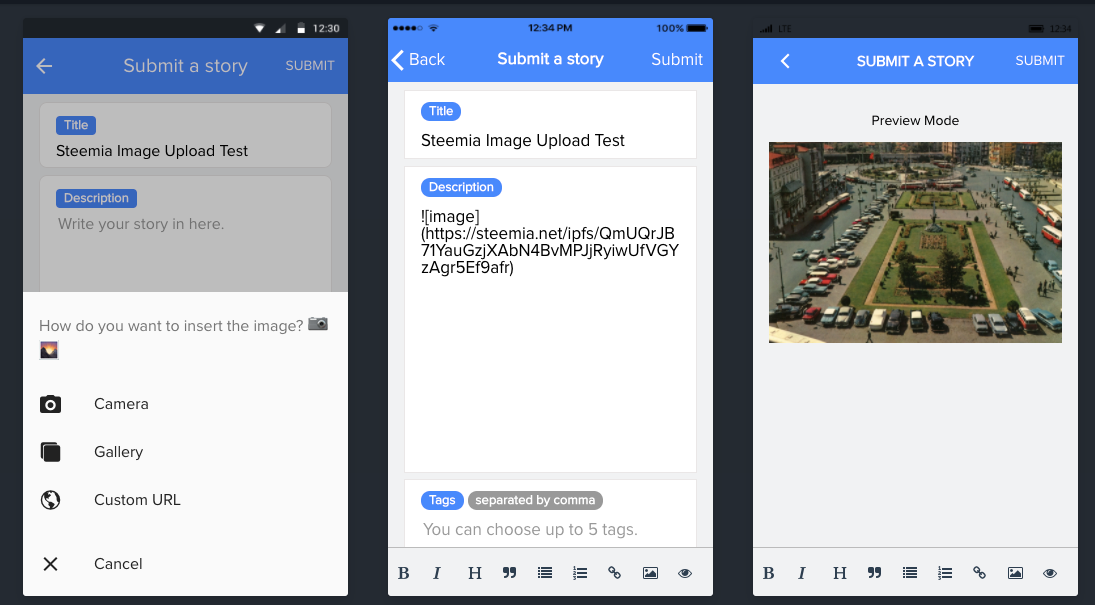
Task: Insert numbered list in the middle toolbar
Action: click(580, 573)
